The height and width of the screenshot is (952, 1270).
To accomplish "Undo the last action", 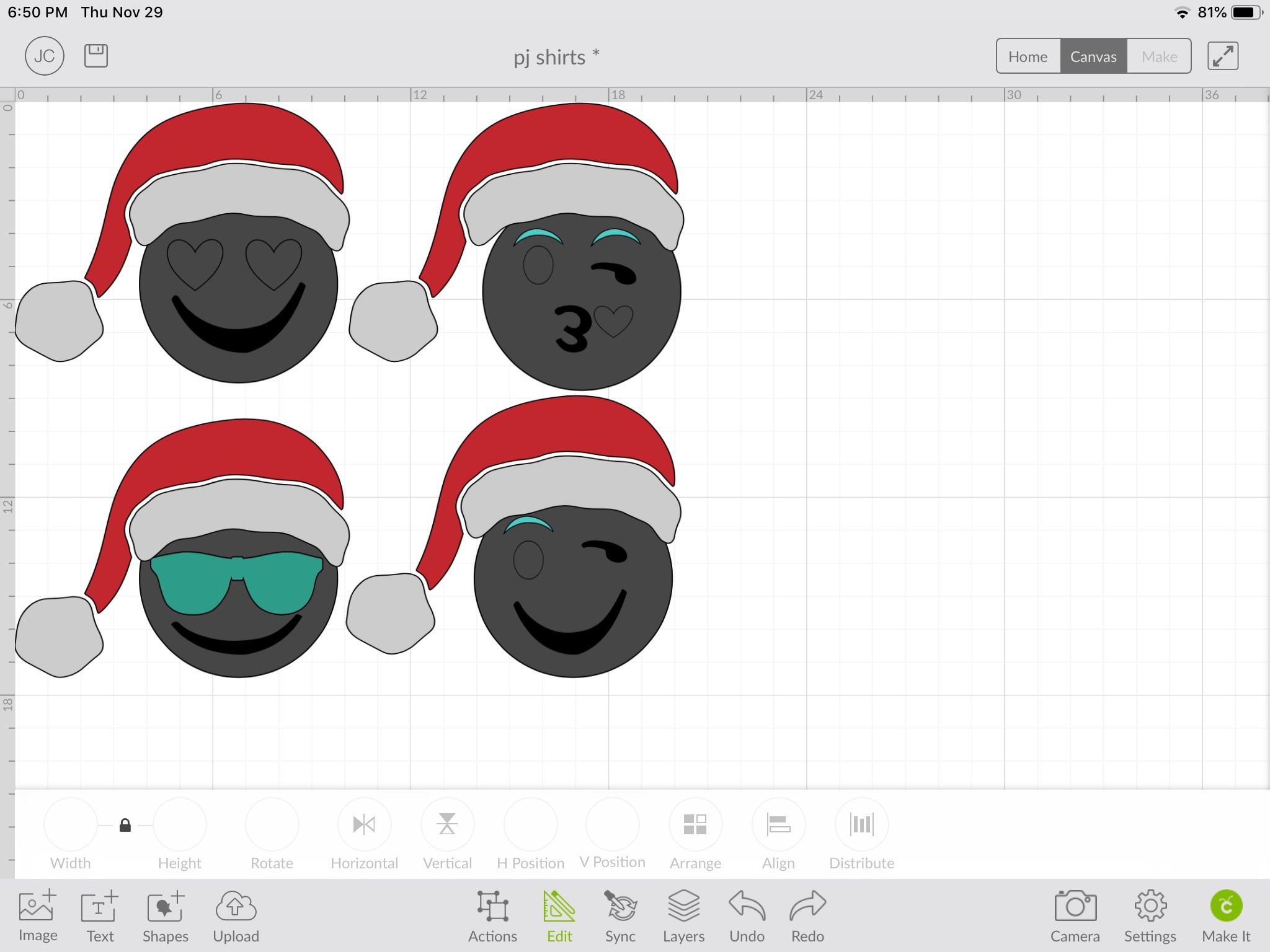I will click(747, 915).
